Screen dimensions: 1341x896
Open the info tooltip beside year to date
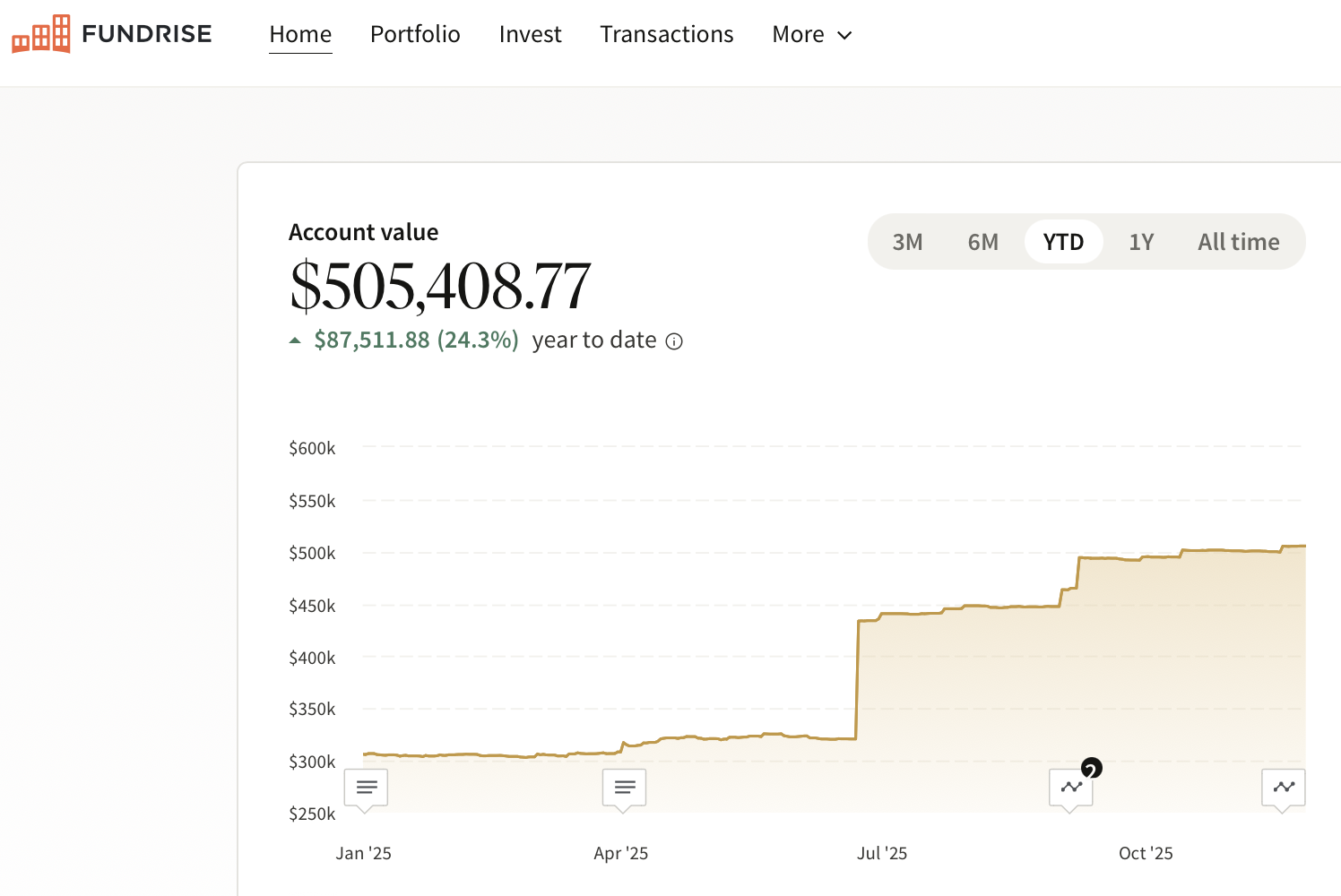674,340
